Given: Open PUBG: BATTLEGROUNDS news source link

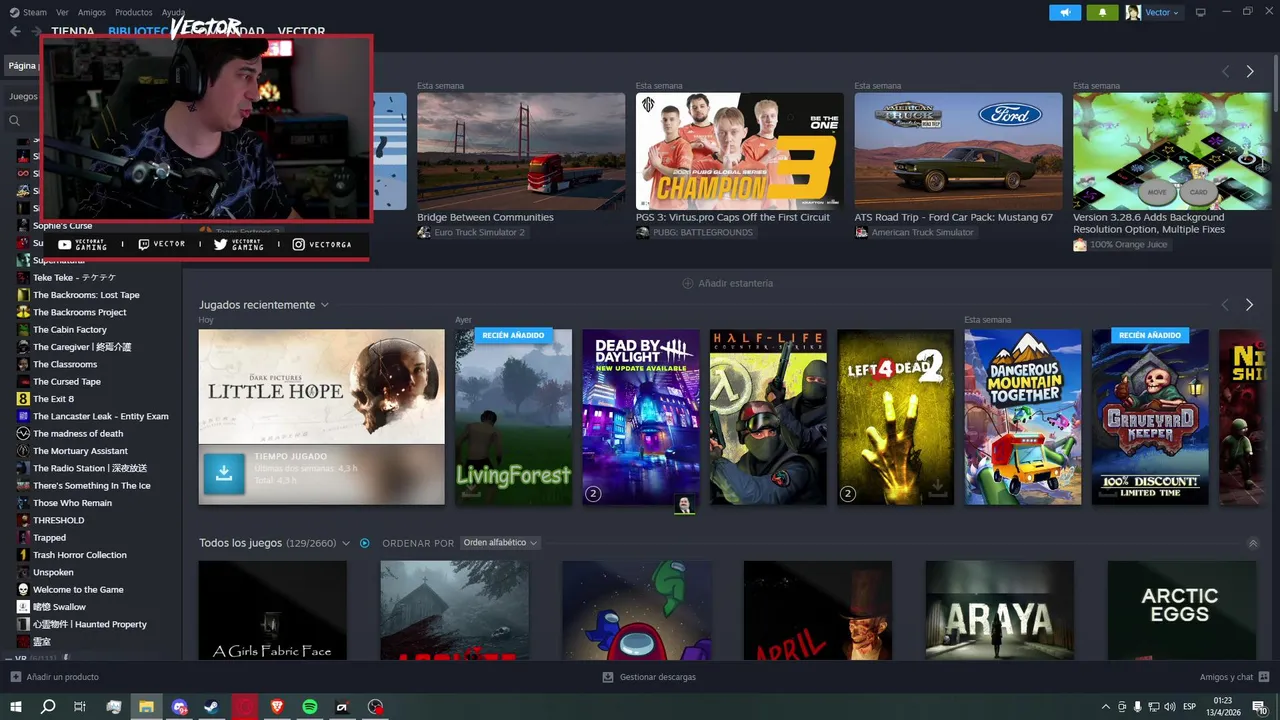Looking at the screenshot, I should point(703,232).
